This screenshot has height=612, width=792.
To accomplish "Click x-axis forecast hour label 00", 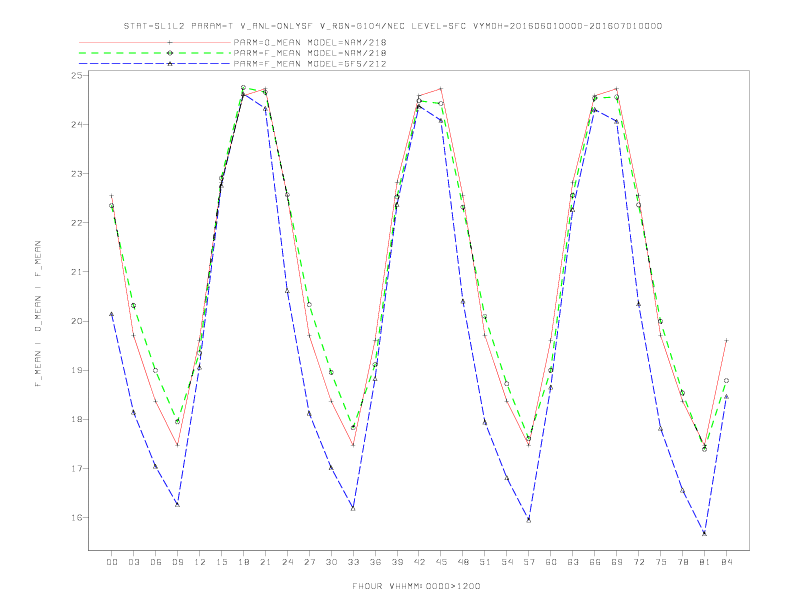I will (x=112, y=562).
